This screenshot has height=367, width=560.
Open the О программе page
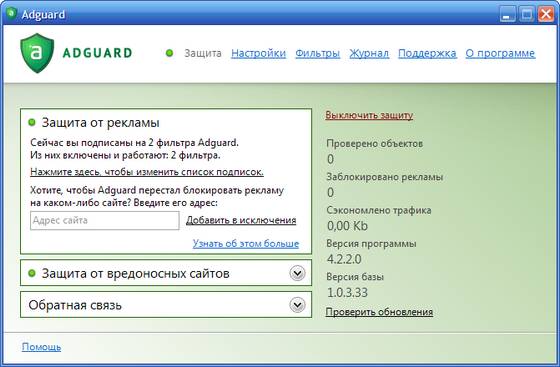pos(500,53)
